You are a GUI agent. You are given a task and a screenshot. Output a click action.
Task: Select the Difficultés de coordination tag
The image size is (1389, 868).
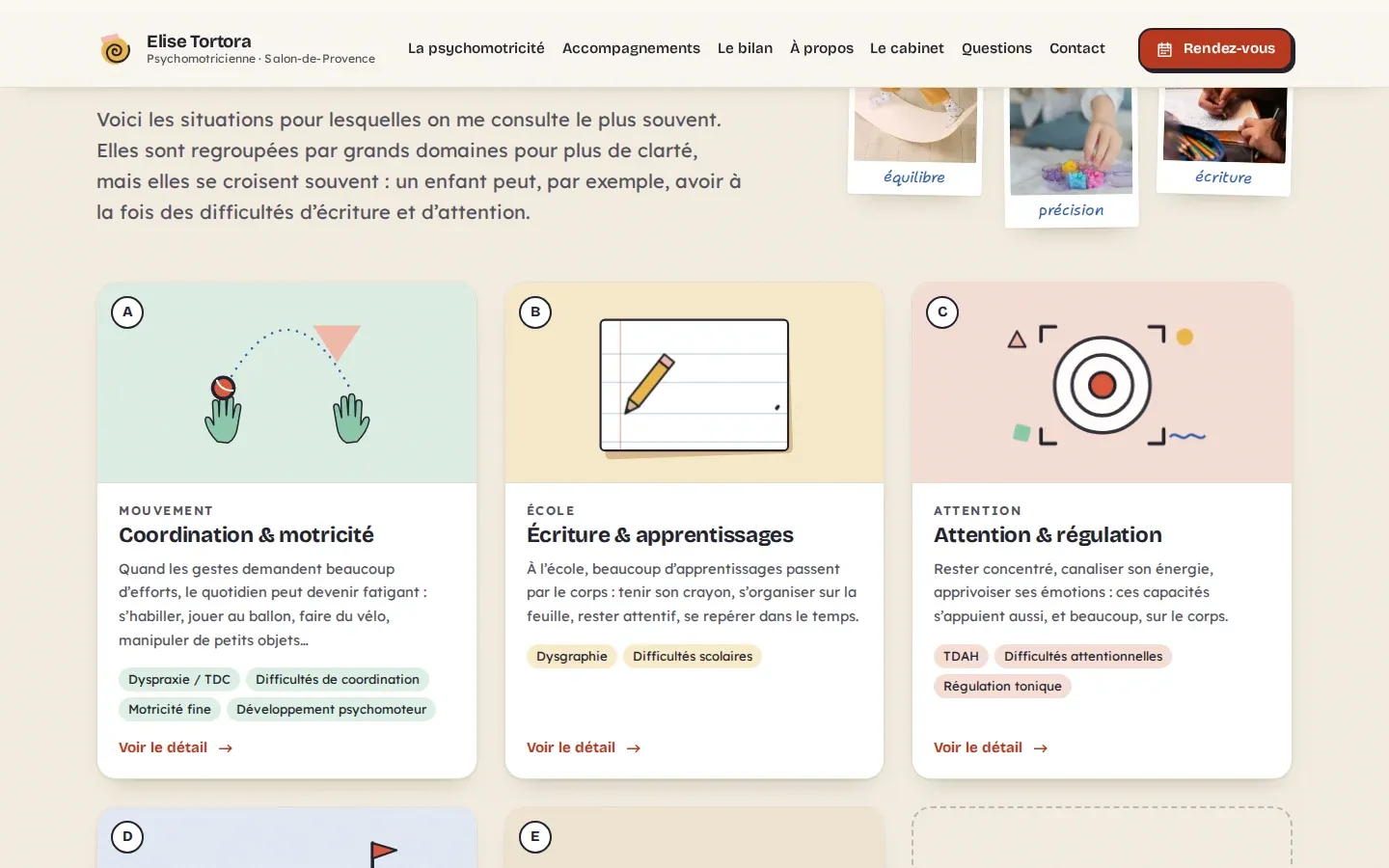click(338, 680)
